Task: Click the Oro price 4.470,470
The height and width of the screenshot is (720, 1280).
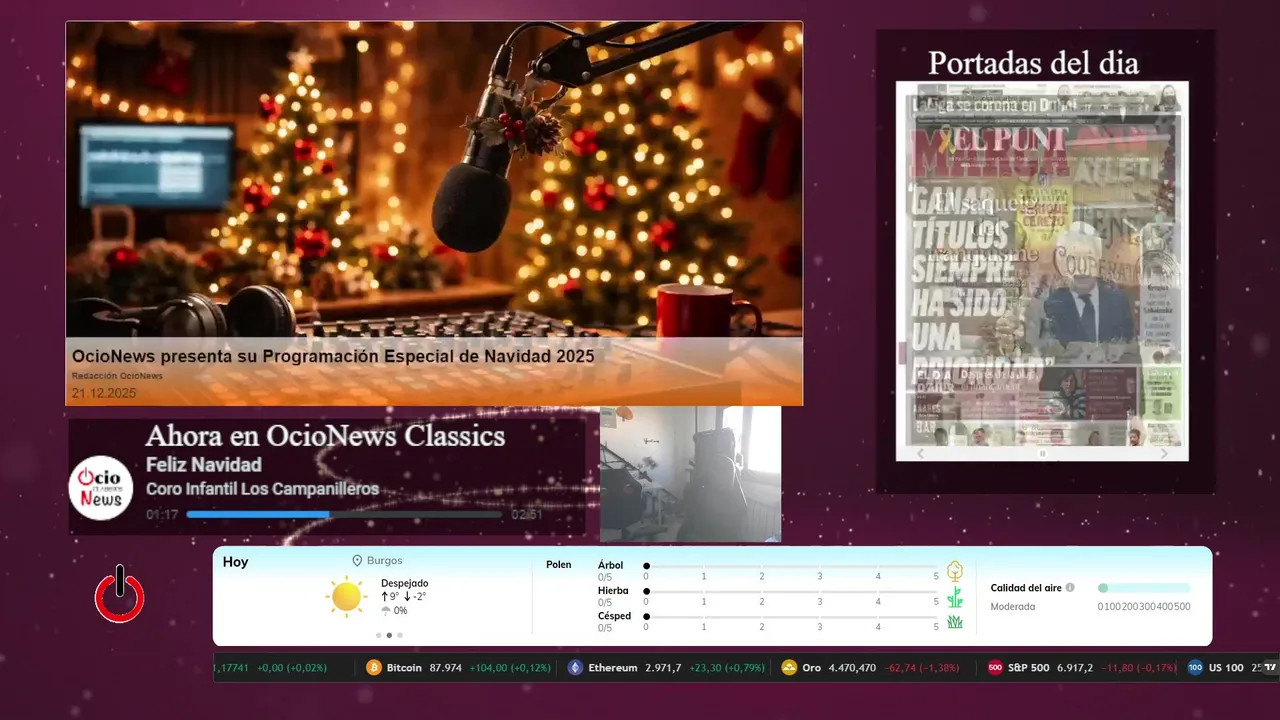Action: pos(852,668)
